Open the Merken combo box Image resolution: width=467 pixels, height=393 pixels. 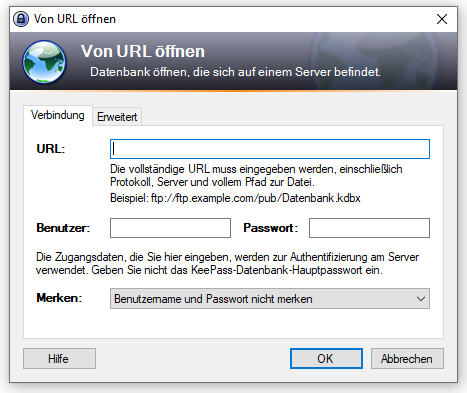(270, 299)
